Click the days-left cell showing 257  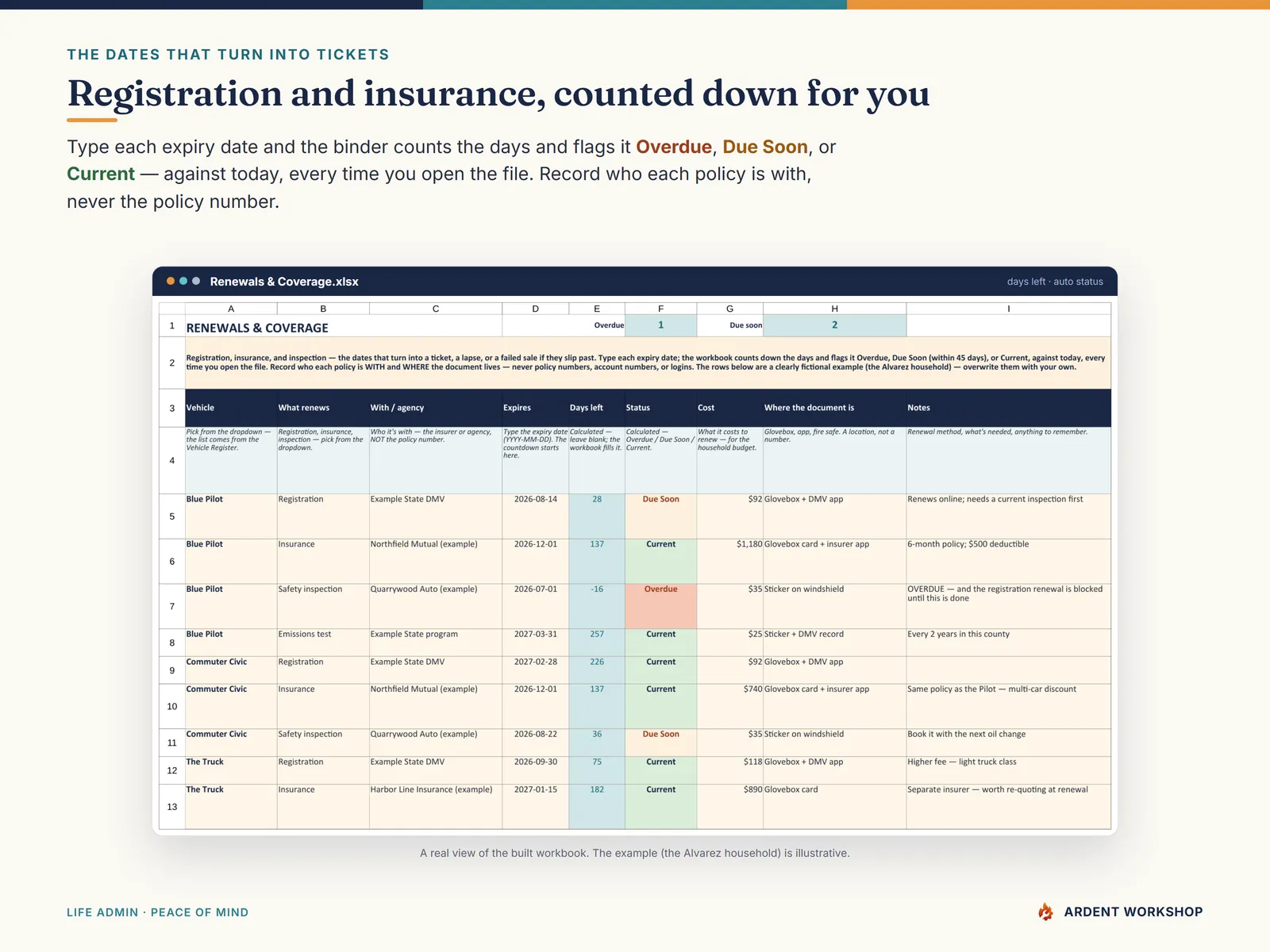pyautogui.click(x=597, y=643)
